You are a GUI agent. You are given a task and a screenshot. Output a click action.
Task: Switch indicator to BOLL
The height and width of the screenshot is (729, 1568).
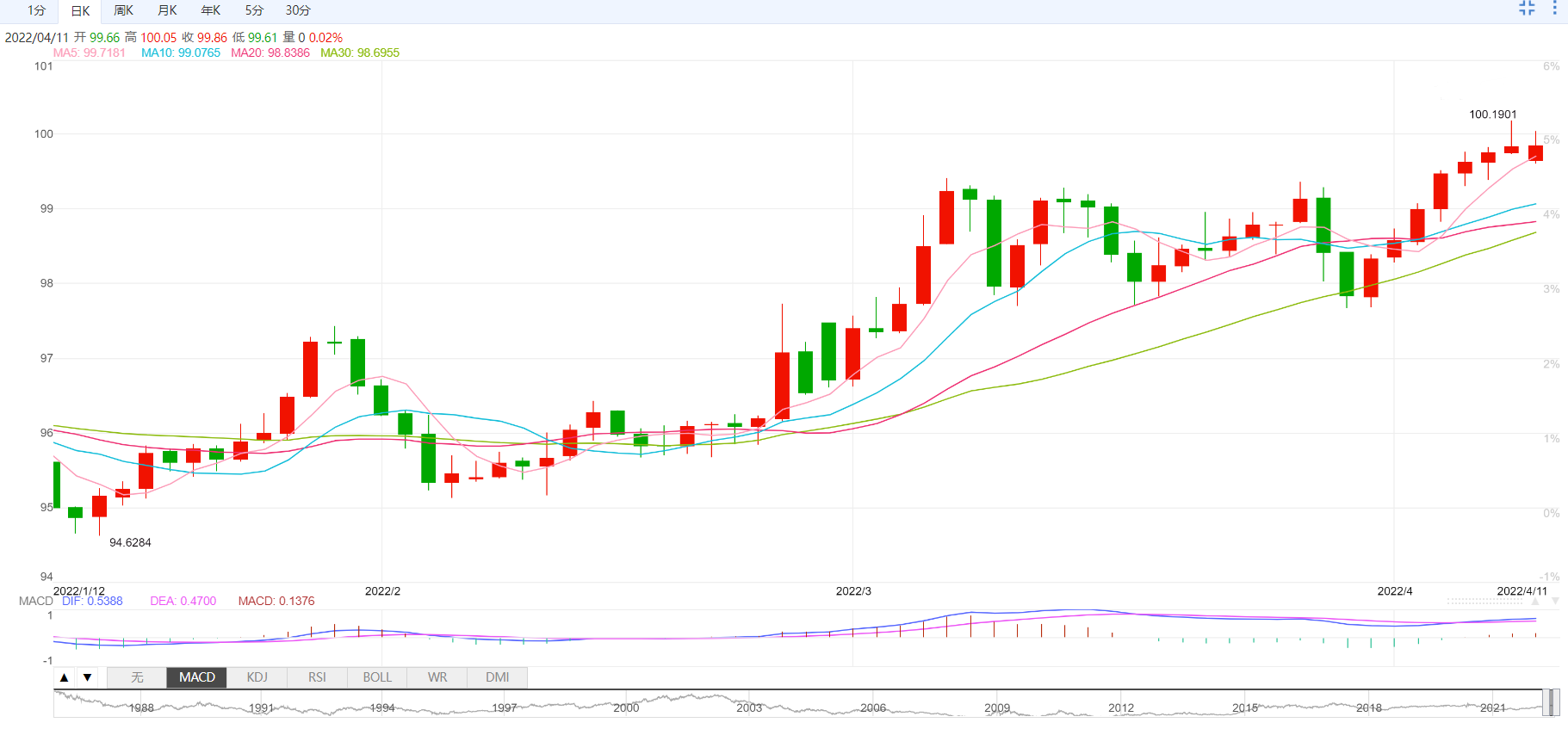tap(377, 677)
